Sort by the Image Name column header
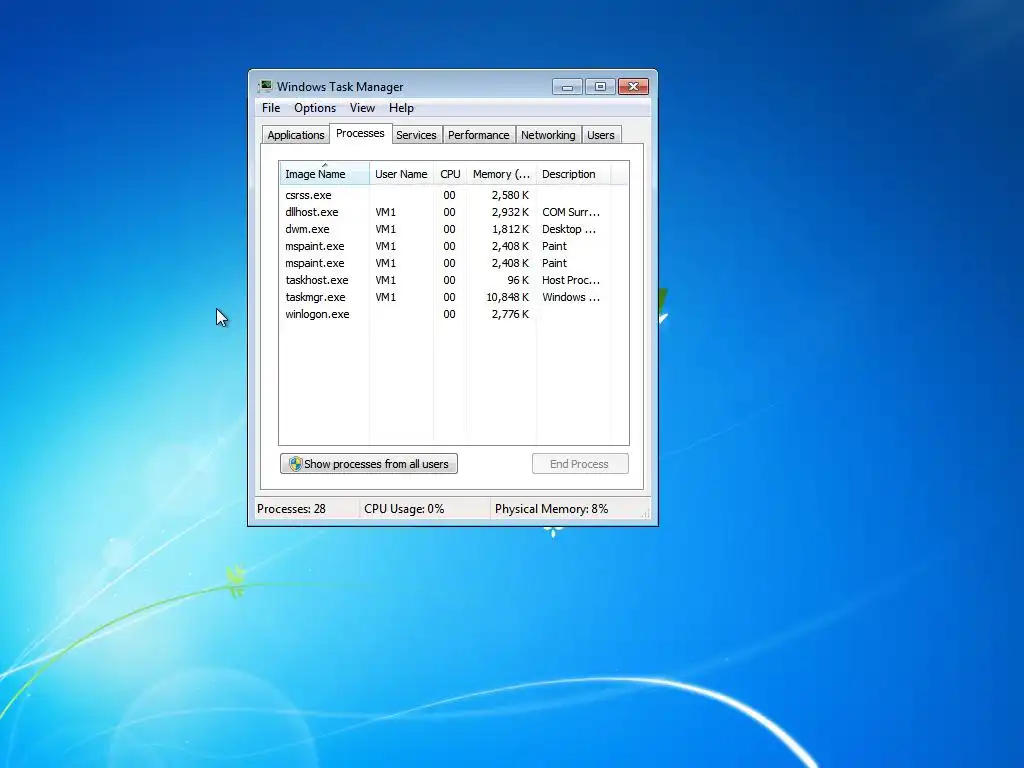The image size is (1024, 768). click(x=325, y=174)
